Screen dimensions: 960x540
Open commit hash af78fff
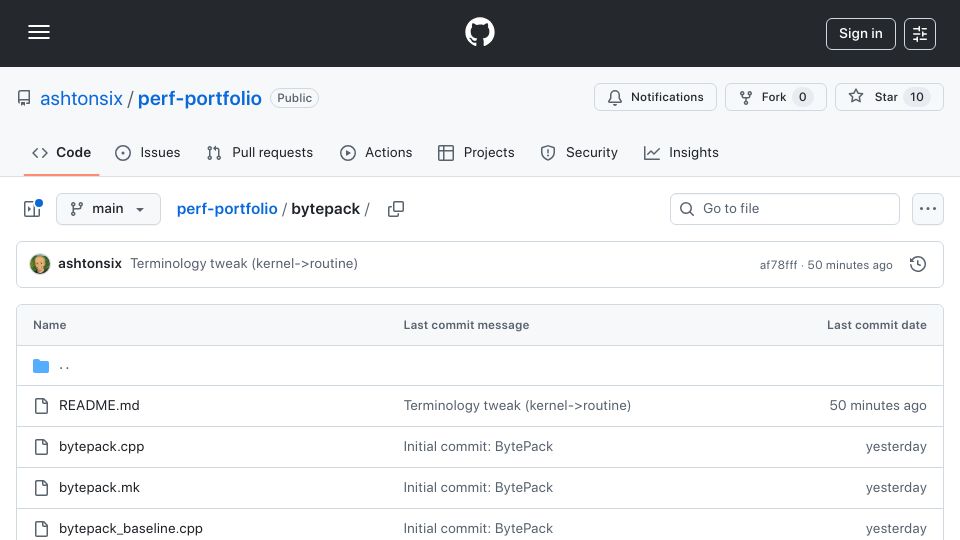click(x=778, y=265)
